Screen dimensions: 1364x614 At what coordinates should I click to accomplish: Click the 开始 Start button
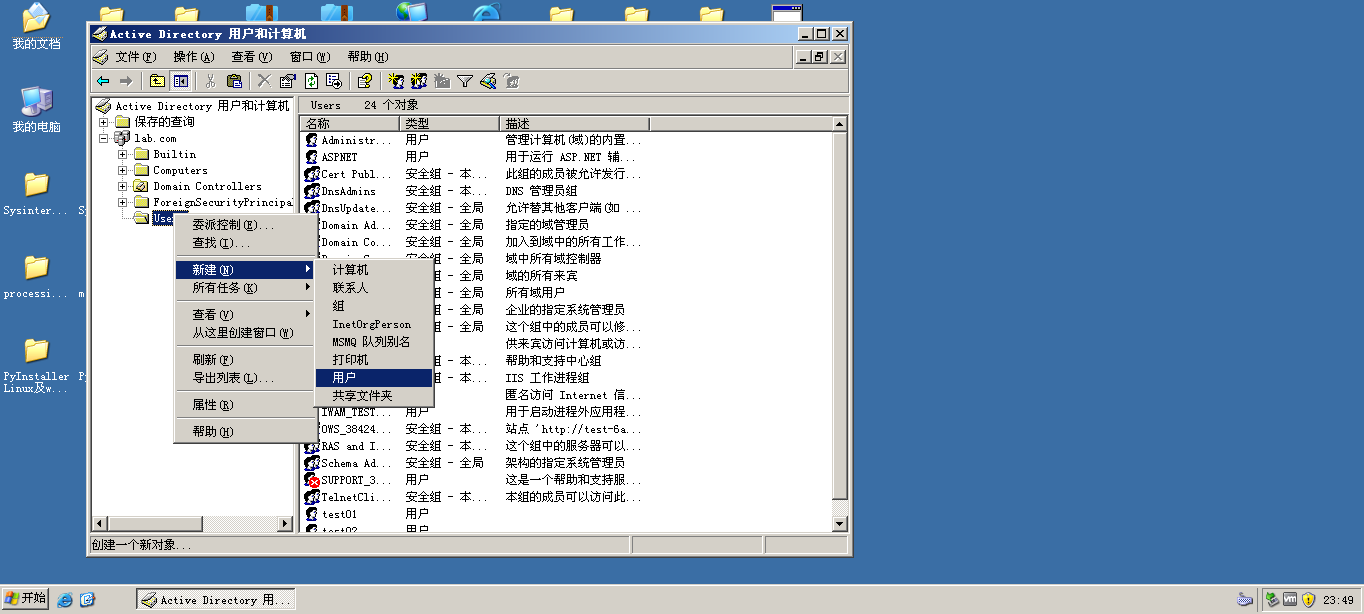26,599
